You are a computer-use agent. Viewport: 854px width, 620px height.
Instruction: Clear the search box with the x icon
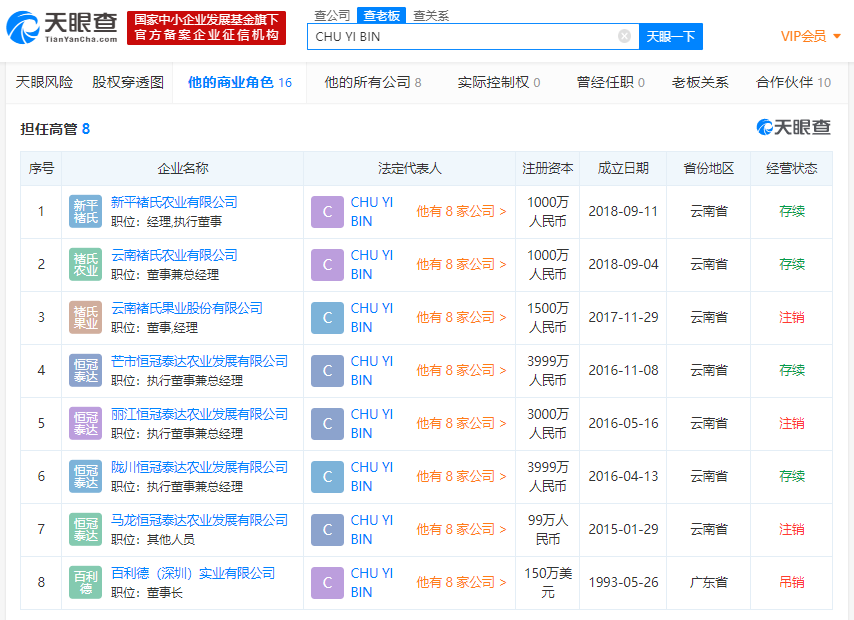(625, 36)
